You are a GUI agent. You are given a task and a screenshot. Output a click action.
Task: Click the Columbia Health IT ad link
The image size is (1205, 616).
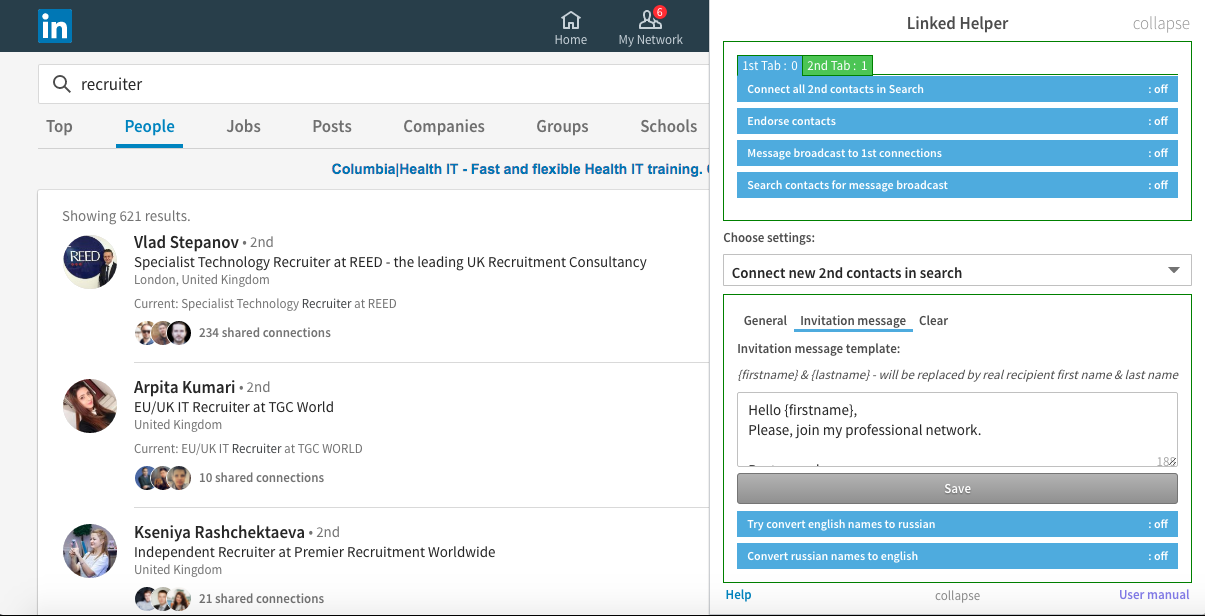pyautogui.click(x=519, y=169)
